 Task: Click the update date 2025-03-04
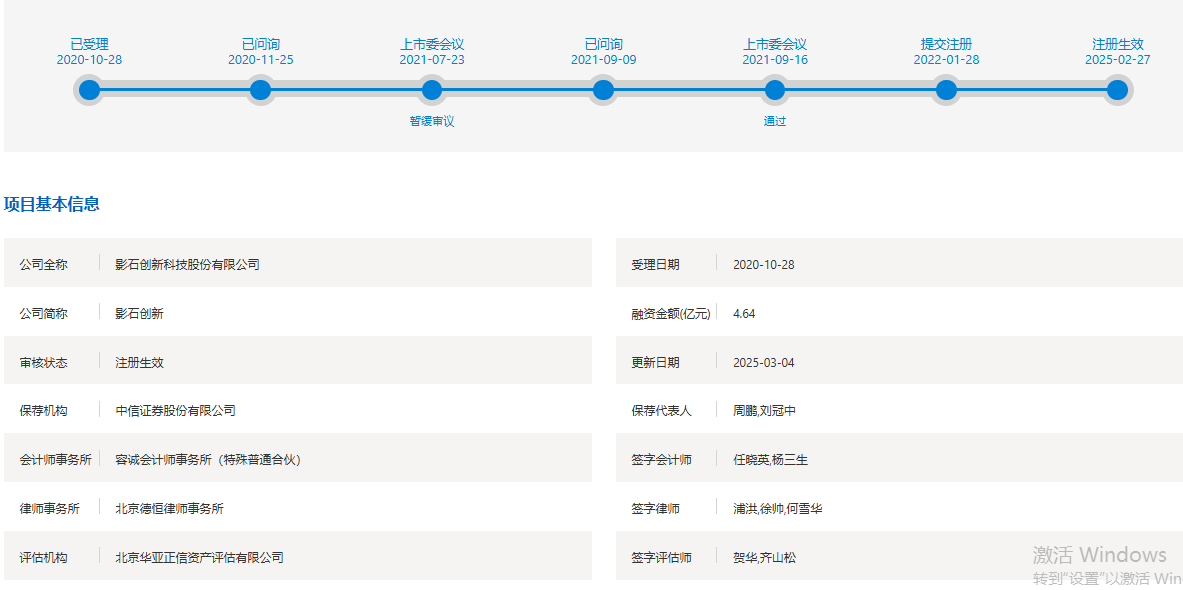pyautogui.click(x=764, y=363)
